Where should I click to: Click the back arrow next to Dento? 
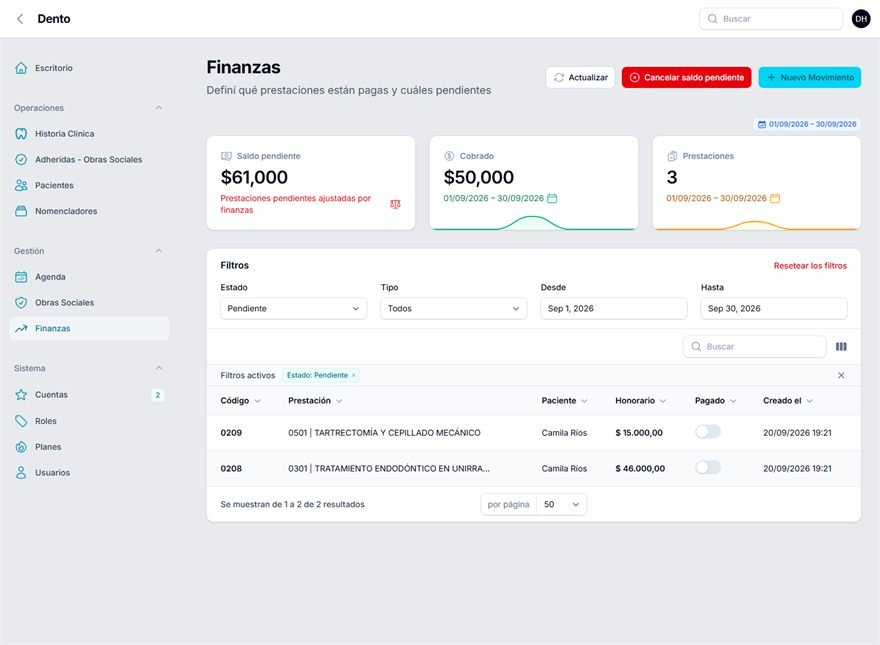coord(20,19)
